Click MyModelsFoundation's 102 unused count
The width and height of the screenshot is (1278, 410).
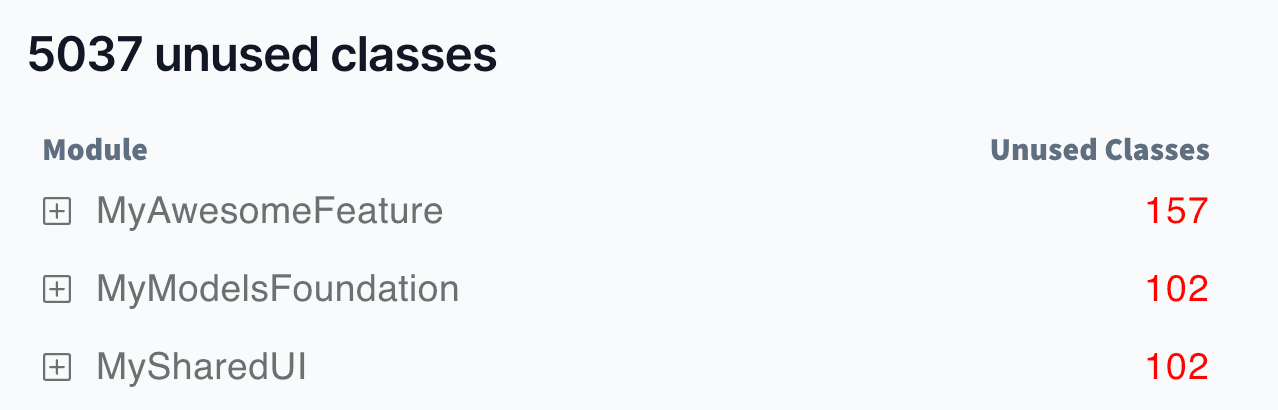click(1176, 289)
